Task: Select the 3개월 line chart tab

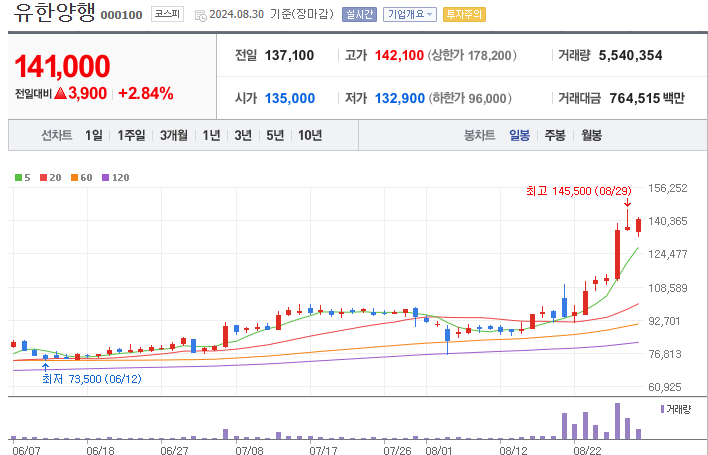Action: 174,135
